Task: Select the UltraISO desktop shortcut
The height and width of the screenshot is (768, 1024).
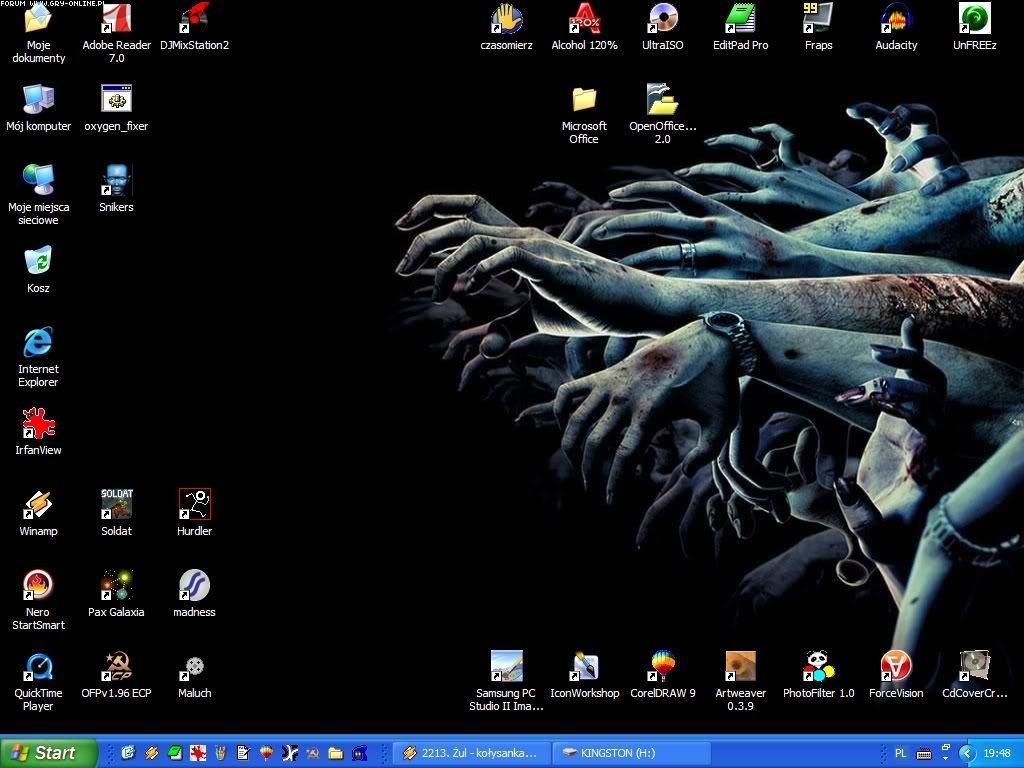Action: pyautogui.click(x=662, y=27)
